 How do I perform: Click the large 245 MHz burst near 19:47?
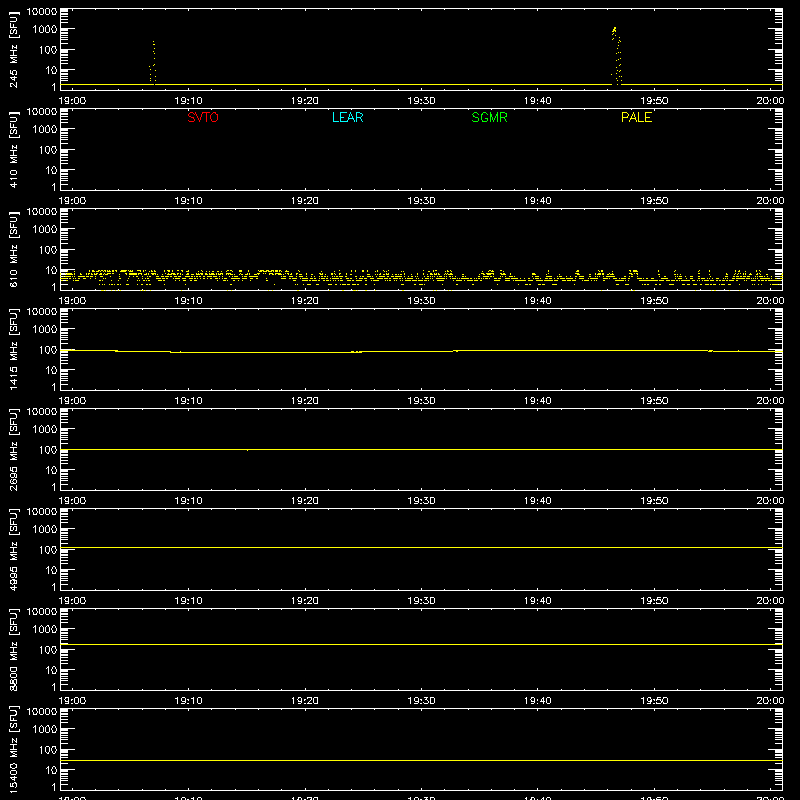tap(616, 55)
